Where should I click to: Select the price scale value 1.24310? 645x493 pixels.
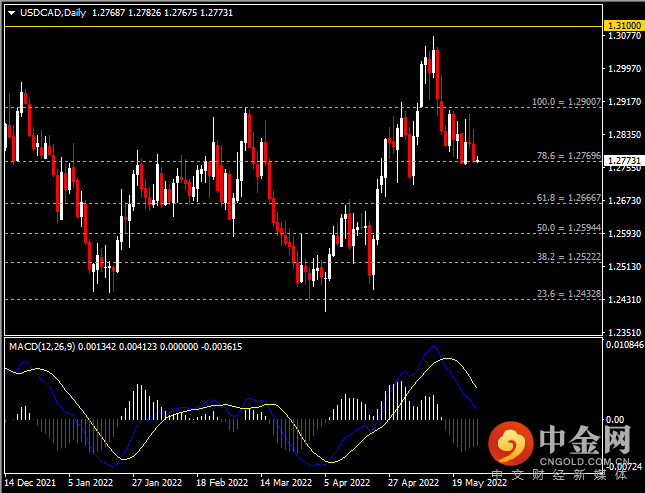pyautogui.click(x=624, y=300)
